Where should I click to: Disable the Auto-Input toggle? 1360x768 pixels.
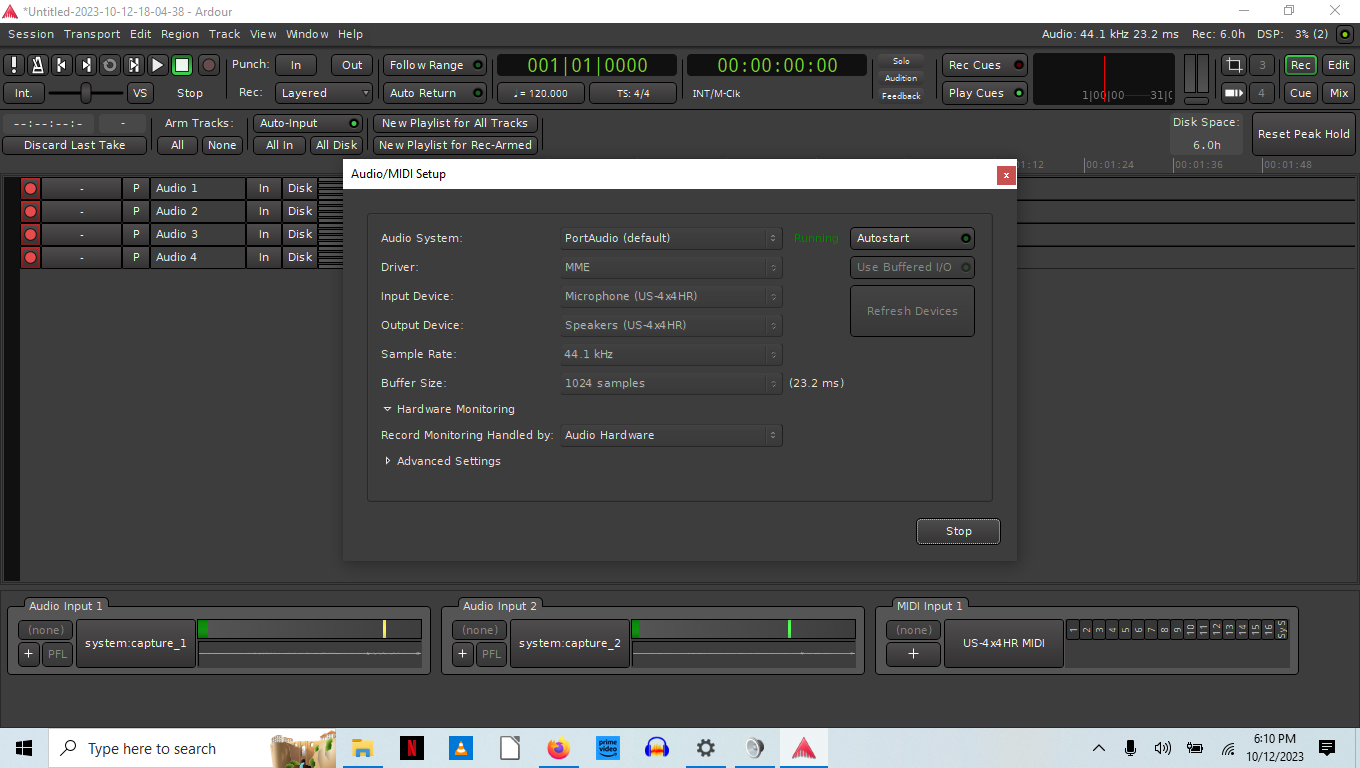(x=307, y=123)
